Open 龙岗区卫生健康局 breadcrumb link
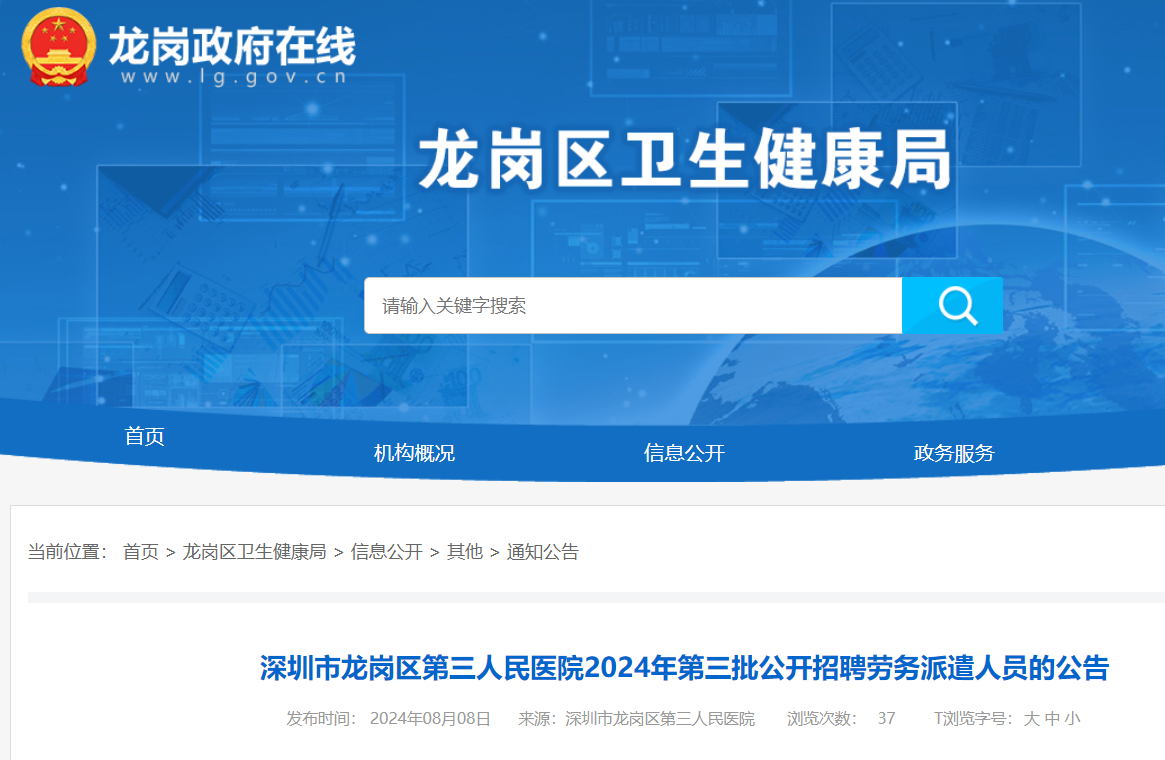Viewport: 1165px width, 760px height. (254, 552)
